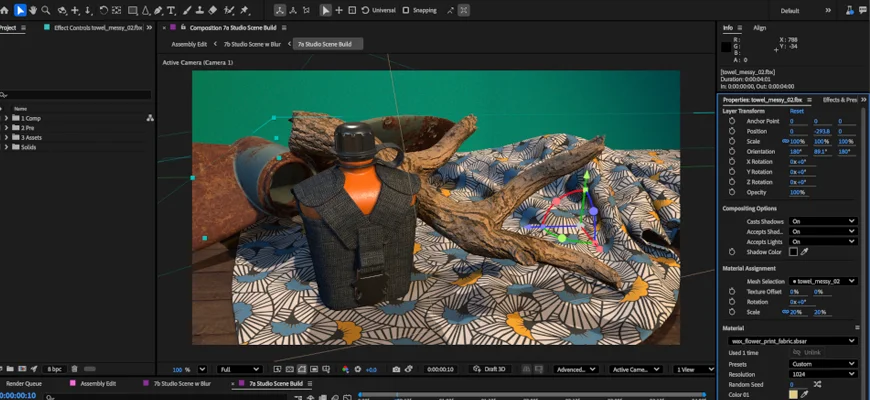The height and width of the screenshot is (400, 870).
Task: Toggle the Snapping checkbox
Action: (406, 10)
